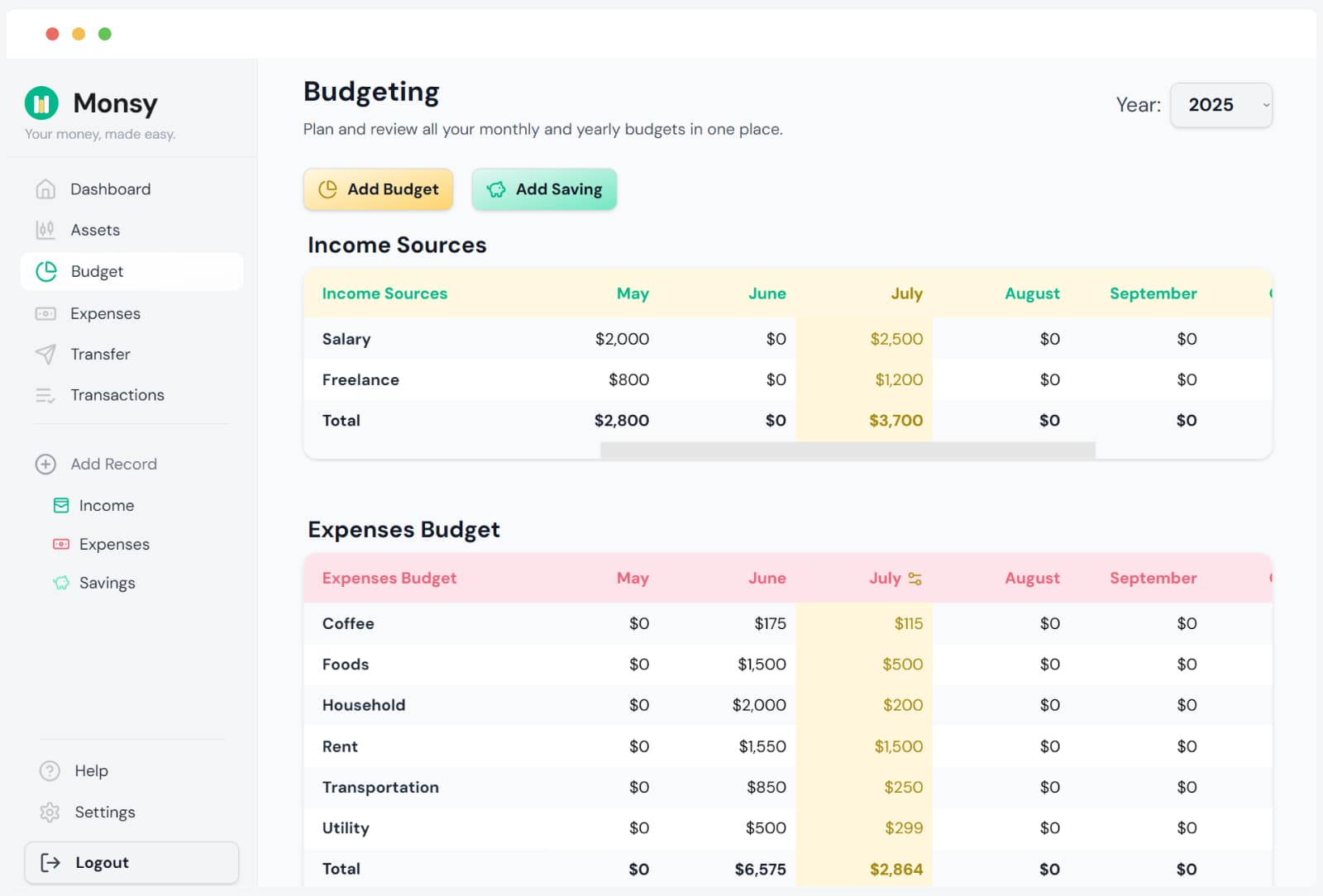Screen dimensions: 1323x896
Task: Select the Transfer paper plane icon
Action: point(45,354)
